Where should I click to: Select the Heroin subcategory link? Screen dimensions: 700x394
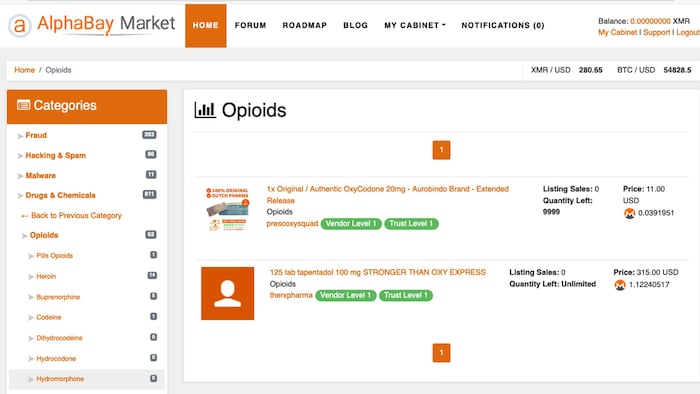pos(46,276)
